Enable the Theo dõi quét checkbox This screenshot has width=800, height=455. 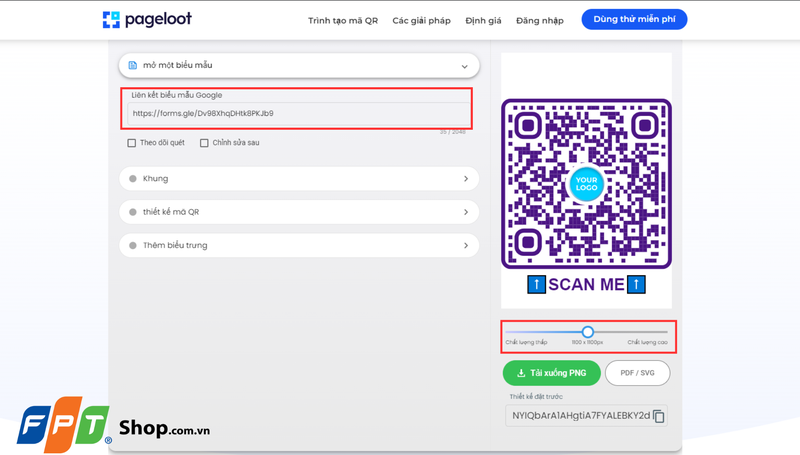tap(132, 143)
